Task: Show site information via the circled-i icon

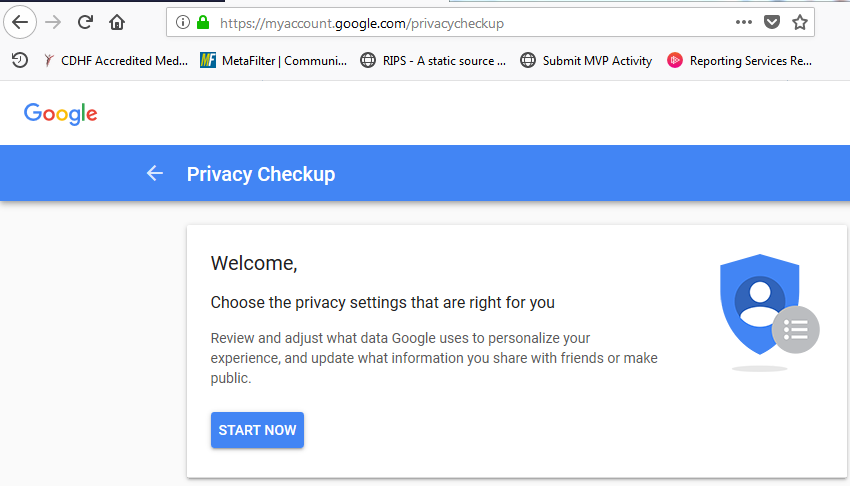Action: point(182,22)
